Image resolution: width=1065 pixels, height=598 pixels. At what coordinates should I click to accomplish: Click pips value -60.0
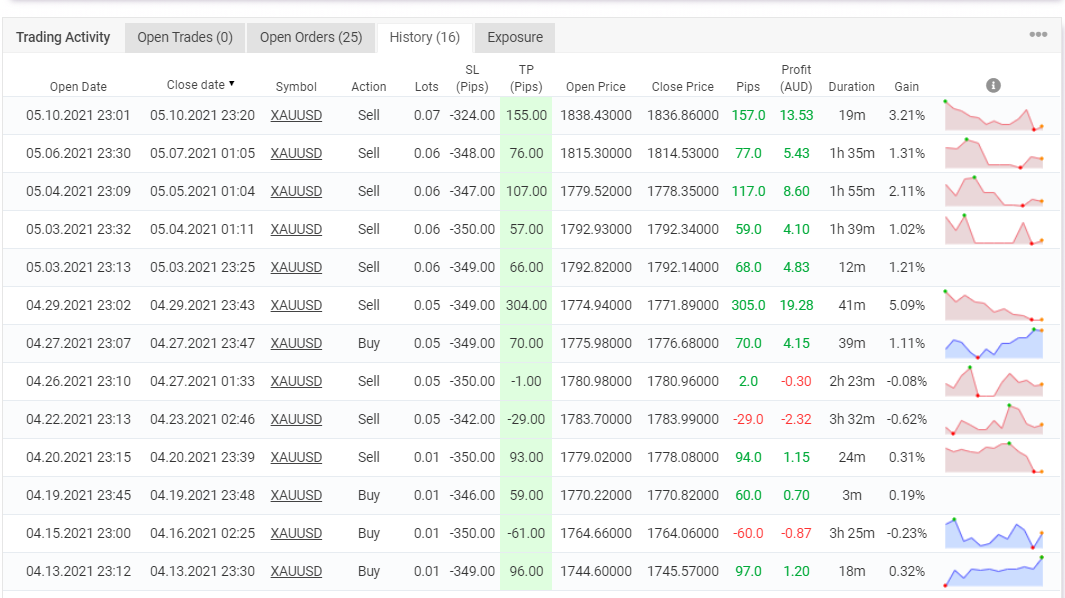pos(748,534)
